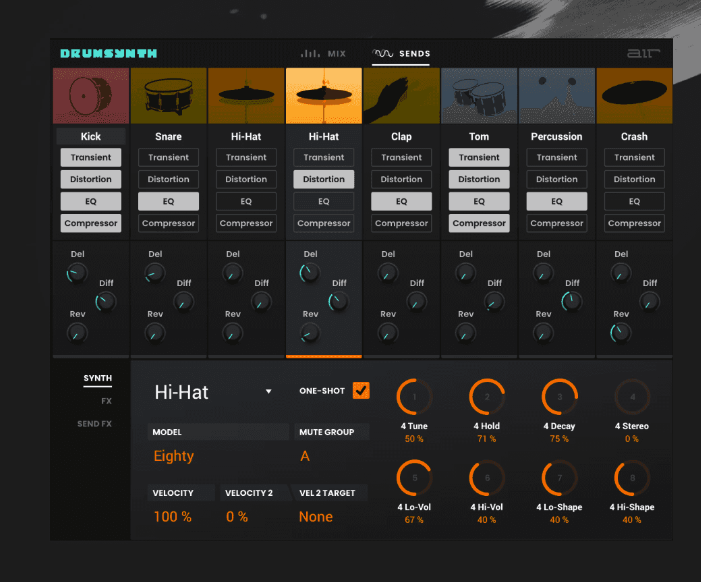Image resolution: width=701 pixels, height=582 pixels.
Task: Open the Send FX section
Action: 94,424
